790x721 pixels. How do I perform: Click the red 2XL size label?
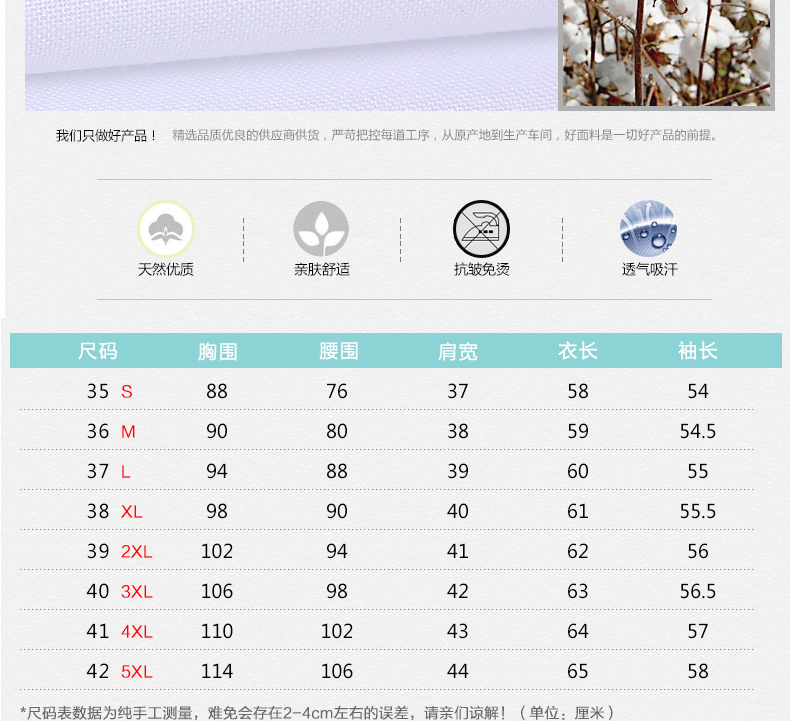click(x=137, y=552)
